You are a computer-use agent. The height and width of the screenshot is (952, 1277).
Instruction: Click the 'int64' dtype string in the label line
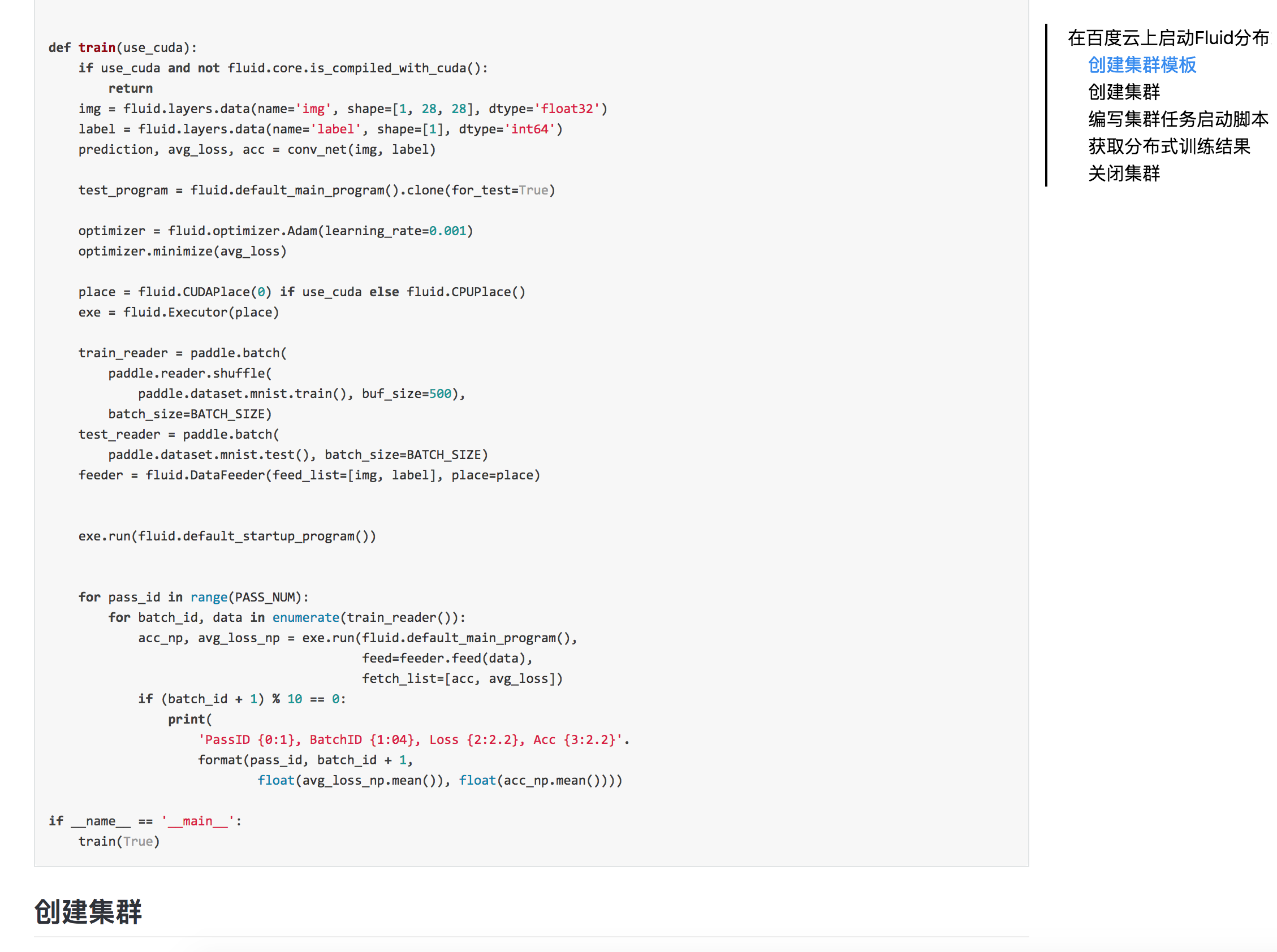tap(529, 129)
